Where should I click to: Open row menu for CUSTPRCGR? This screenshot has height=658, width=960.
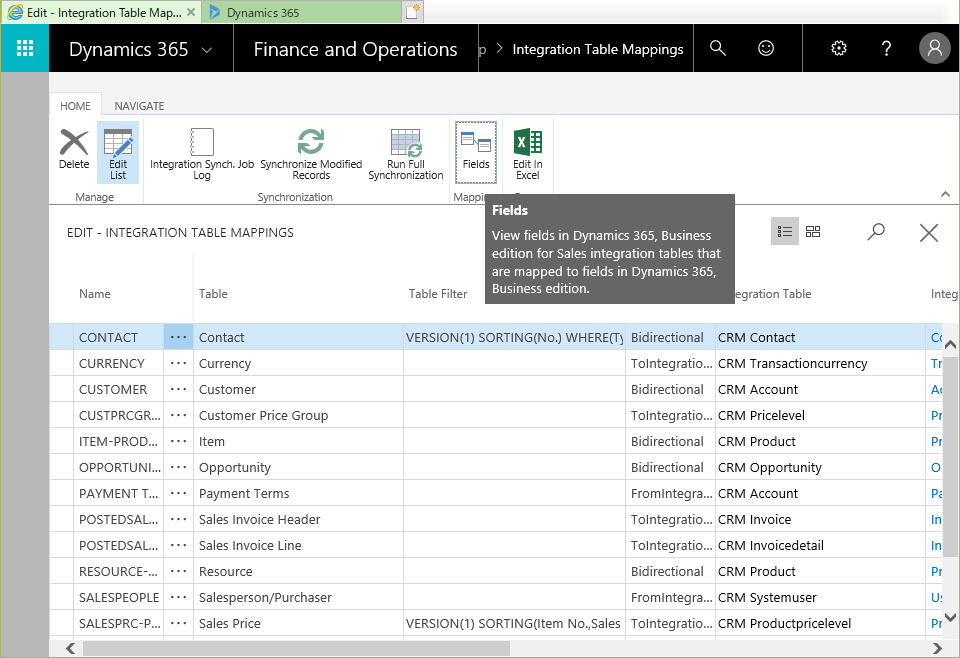(178, 415)
